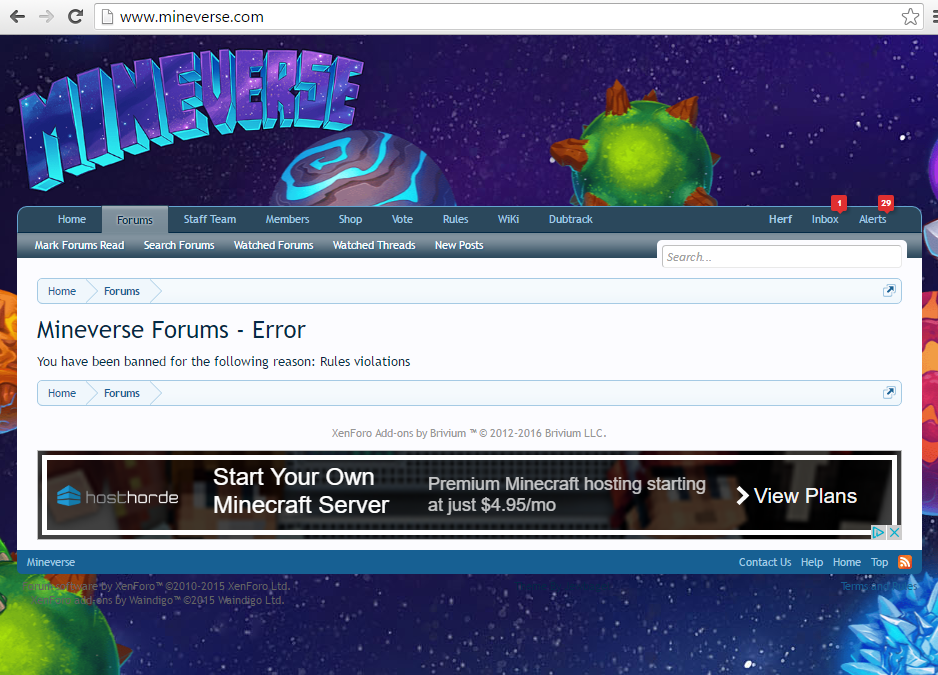Click Forums in bottom breadcrumb
The width and height of the screenshot is (938, 675).
click(x=121, y=393)
